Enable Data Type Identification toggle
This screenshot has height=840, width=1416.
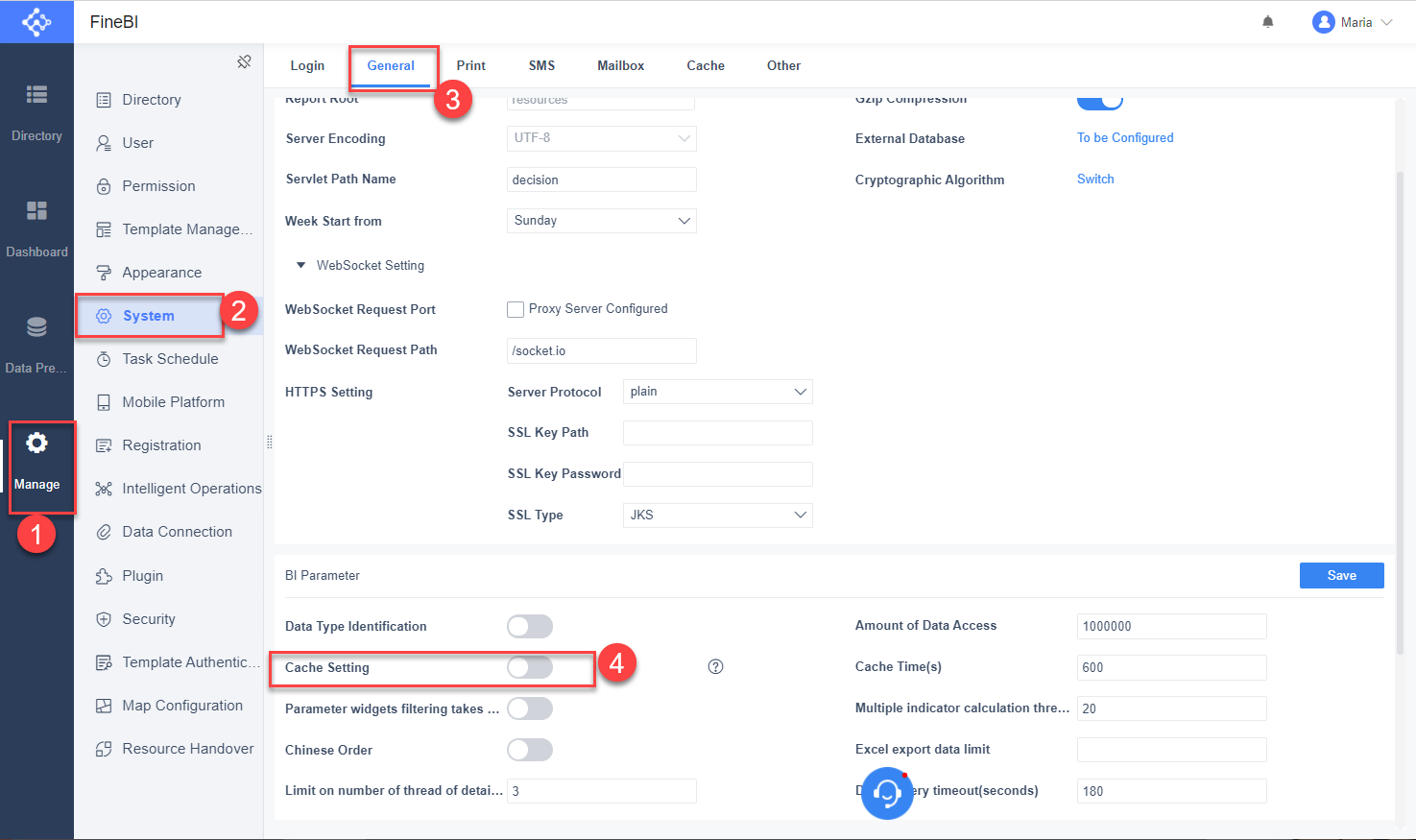[530, 627]
